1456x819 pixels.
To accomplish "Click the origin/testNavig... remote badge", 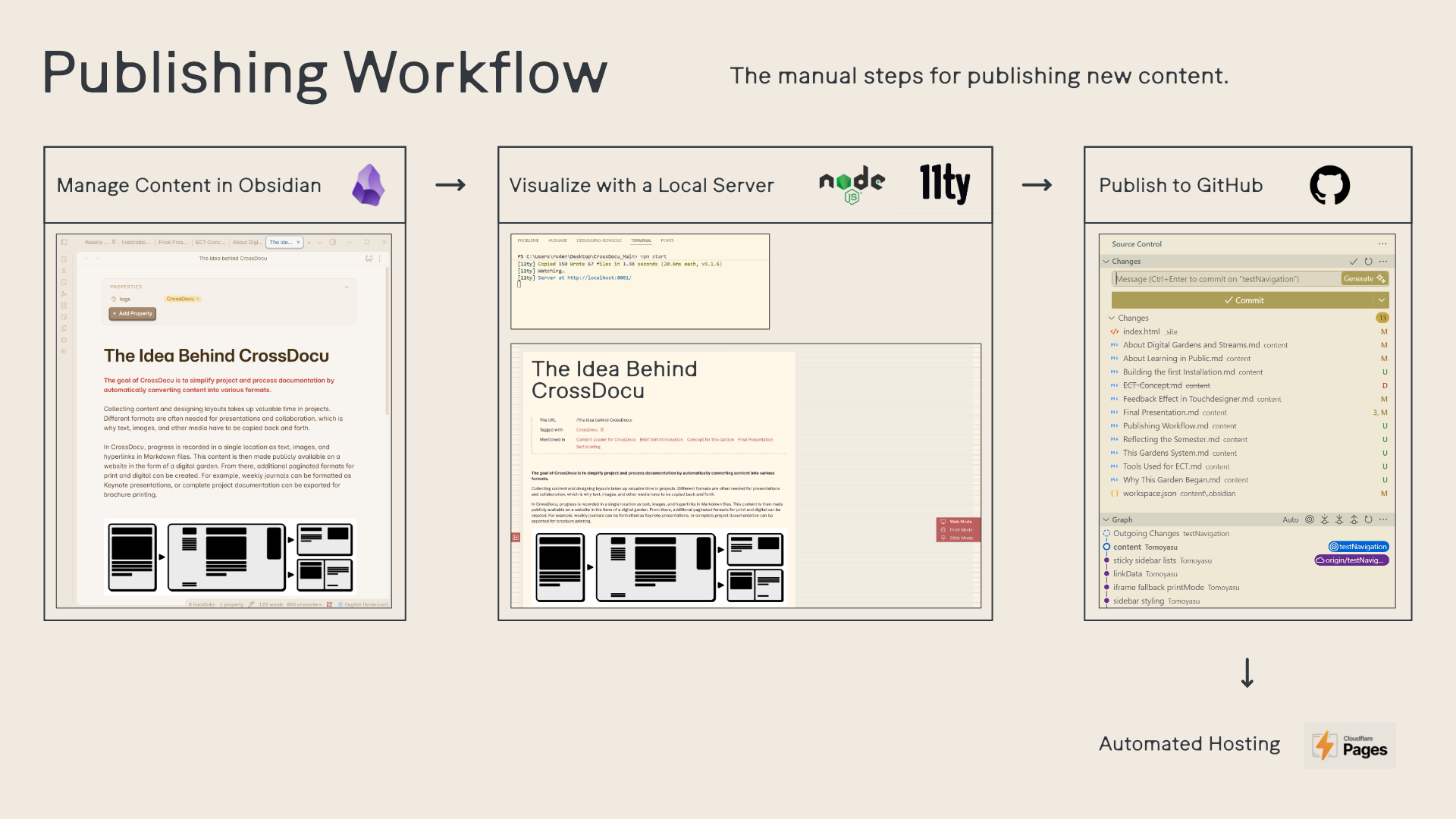I will (x=1351, y=560).
